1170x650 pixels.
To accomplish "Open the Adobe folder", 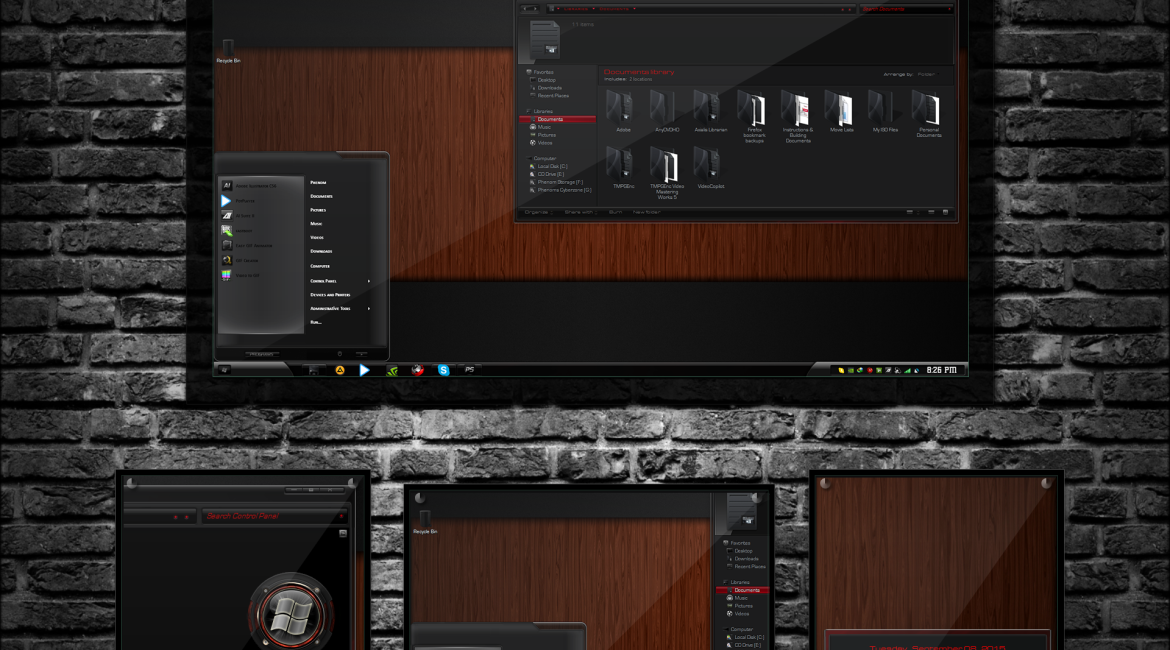I will click(x=623, y=108).
